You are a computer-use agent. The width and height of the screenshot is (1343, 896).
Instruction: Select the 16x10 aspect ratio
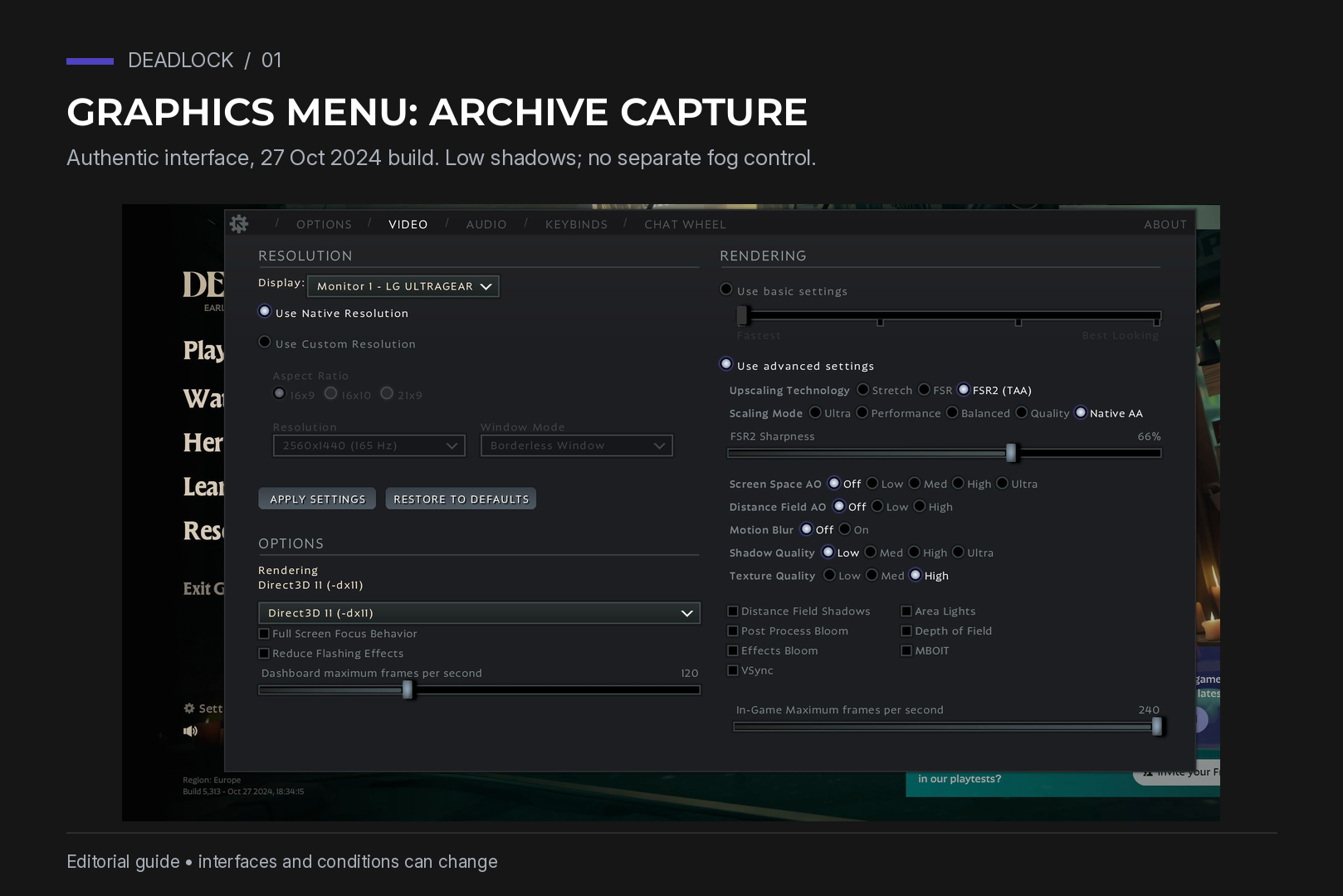tap(331, 393)
